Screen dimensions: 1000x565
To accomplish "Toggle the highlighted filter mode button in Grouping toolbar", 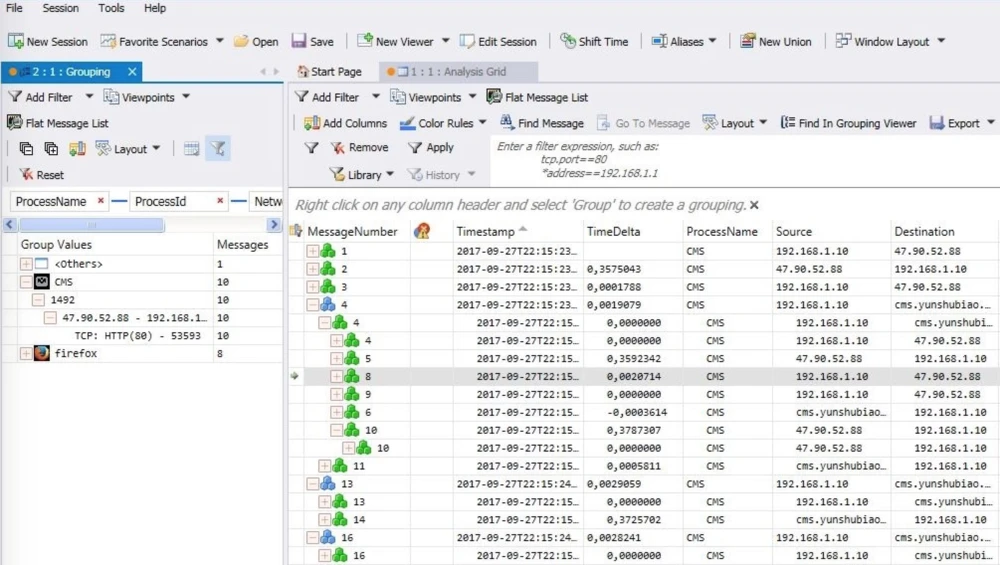I will pyautogui.click(x=218, y=149).
